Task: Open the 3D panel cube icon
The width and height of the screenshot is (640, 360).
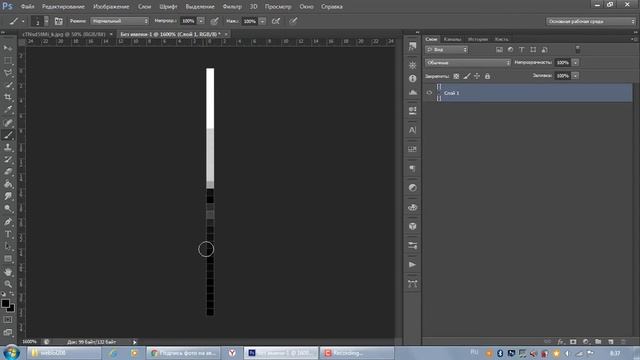Action: coord(412,226)
